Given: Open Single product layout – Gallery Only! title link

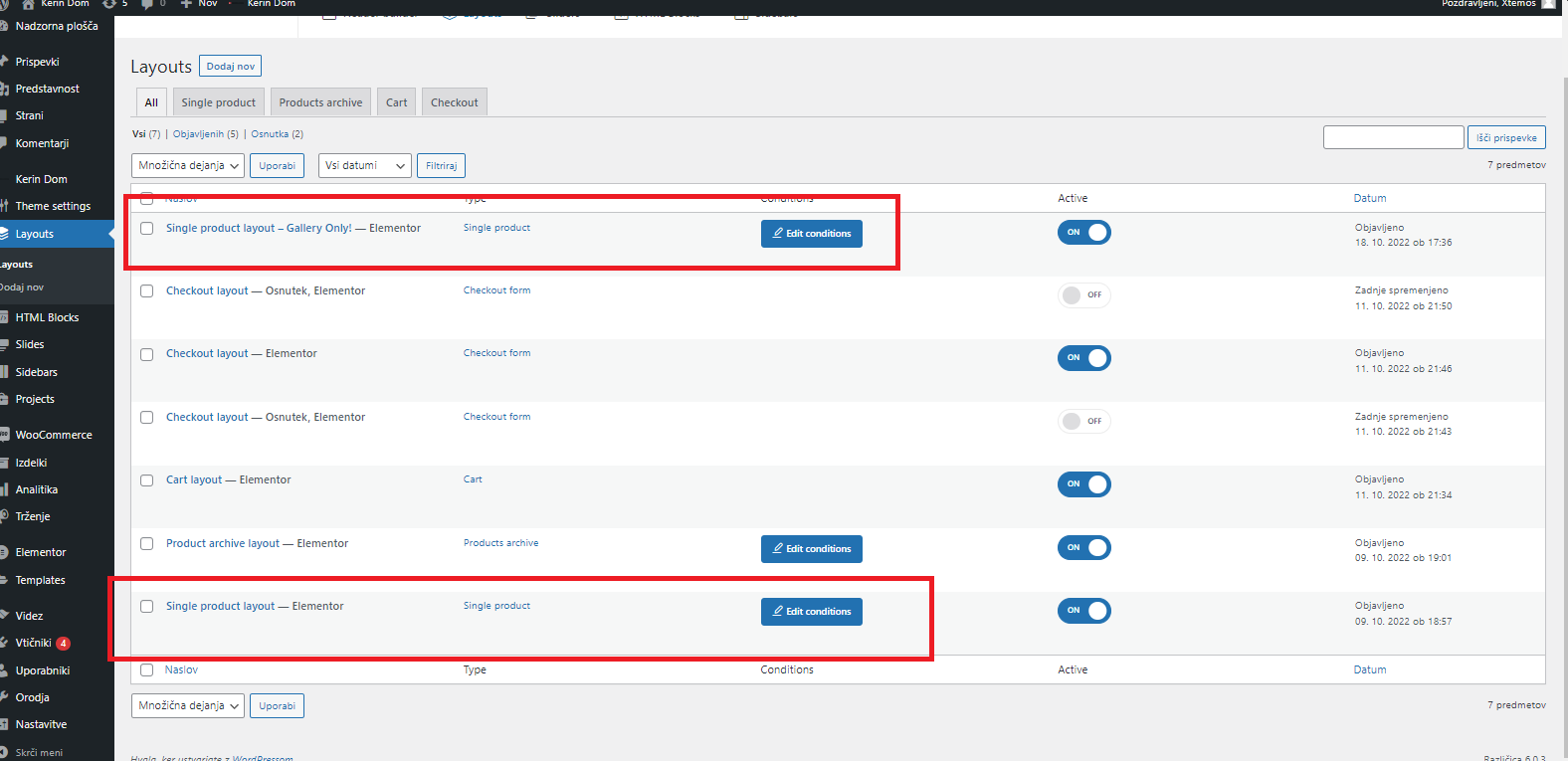Looking at the screenshot, I should point(259,228).
